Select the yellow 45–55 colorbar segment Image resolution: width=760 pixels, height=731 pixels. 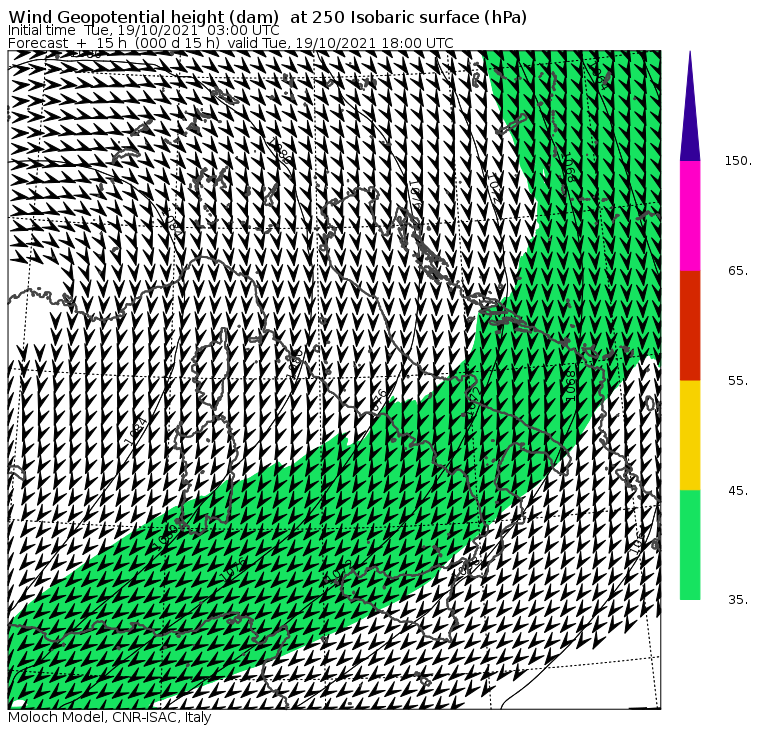tap(690, 435)
